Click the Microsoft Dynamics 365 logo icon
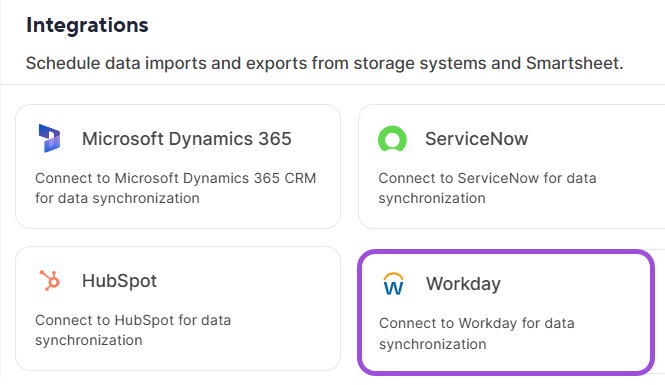Image resolution: width=665 pixels, height=385 pixels. 49,138
